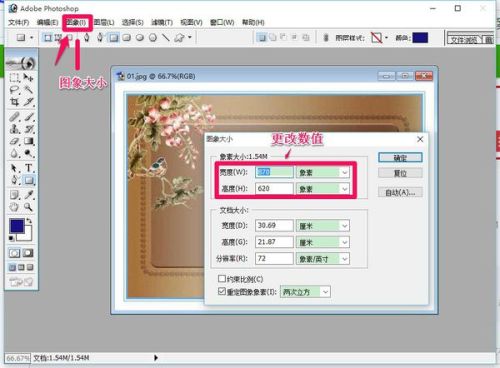Click the 自动(A)... button
Screen dimensions: 500x368
click(x=400, y=192)
